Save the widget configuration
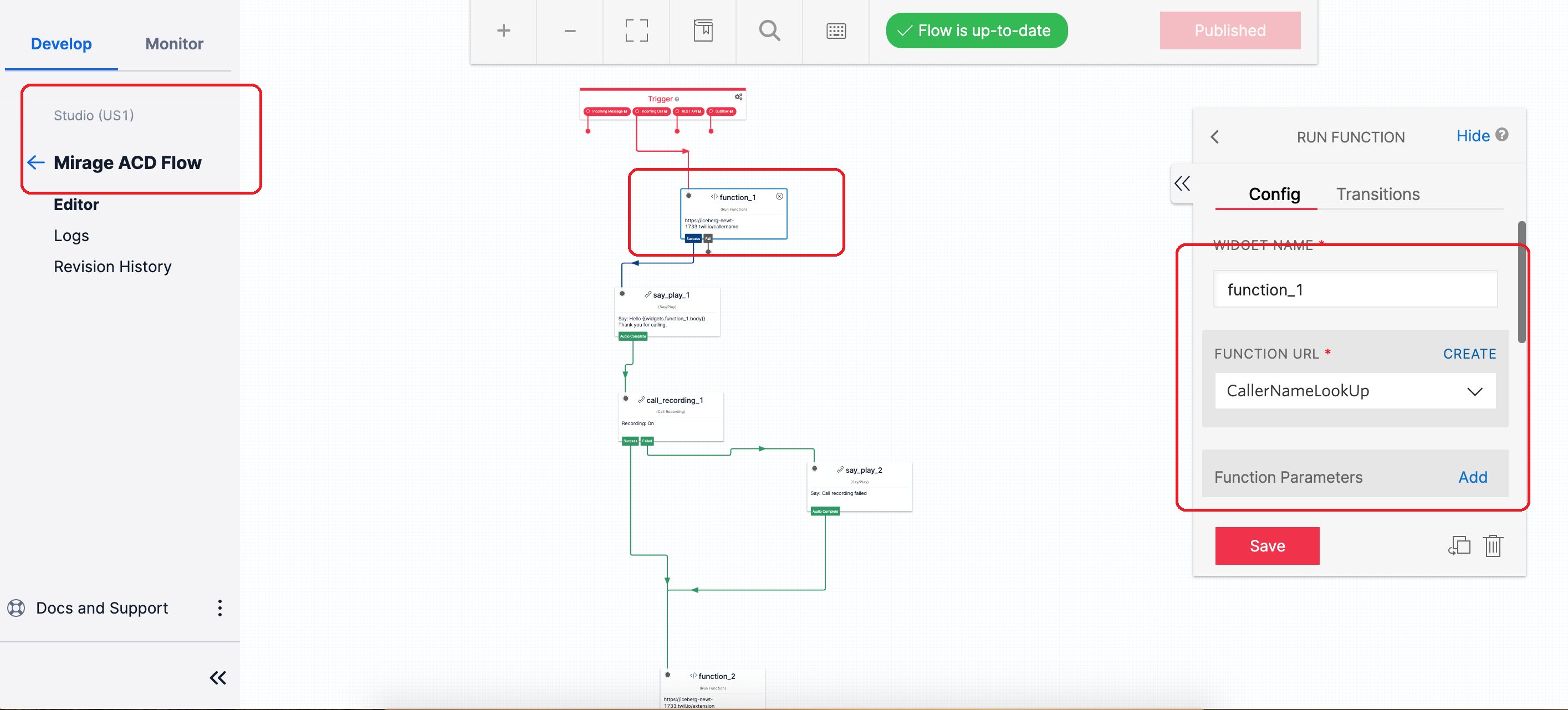 point(1267,545)
